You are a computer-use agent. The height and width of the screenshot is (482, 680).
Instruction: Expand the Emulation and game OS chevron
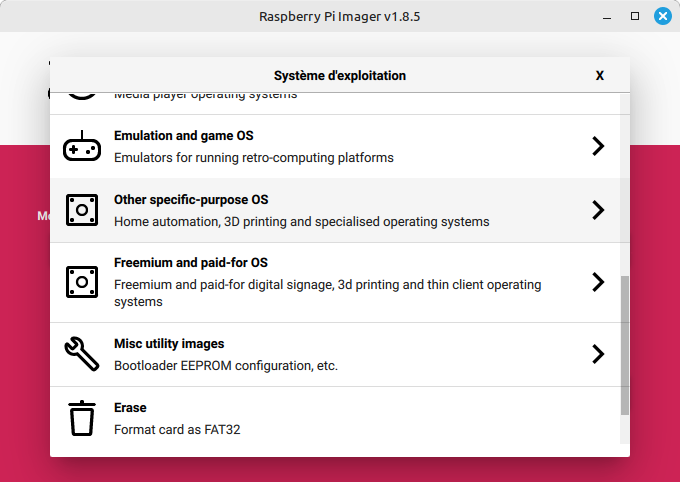point(598,146)
